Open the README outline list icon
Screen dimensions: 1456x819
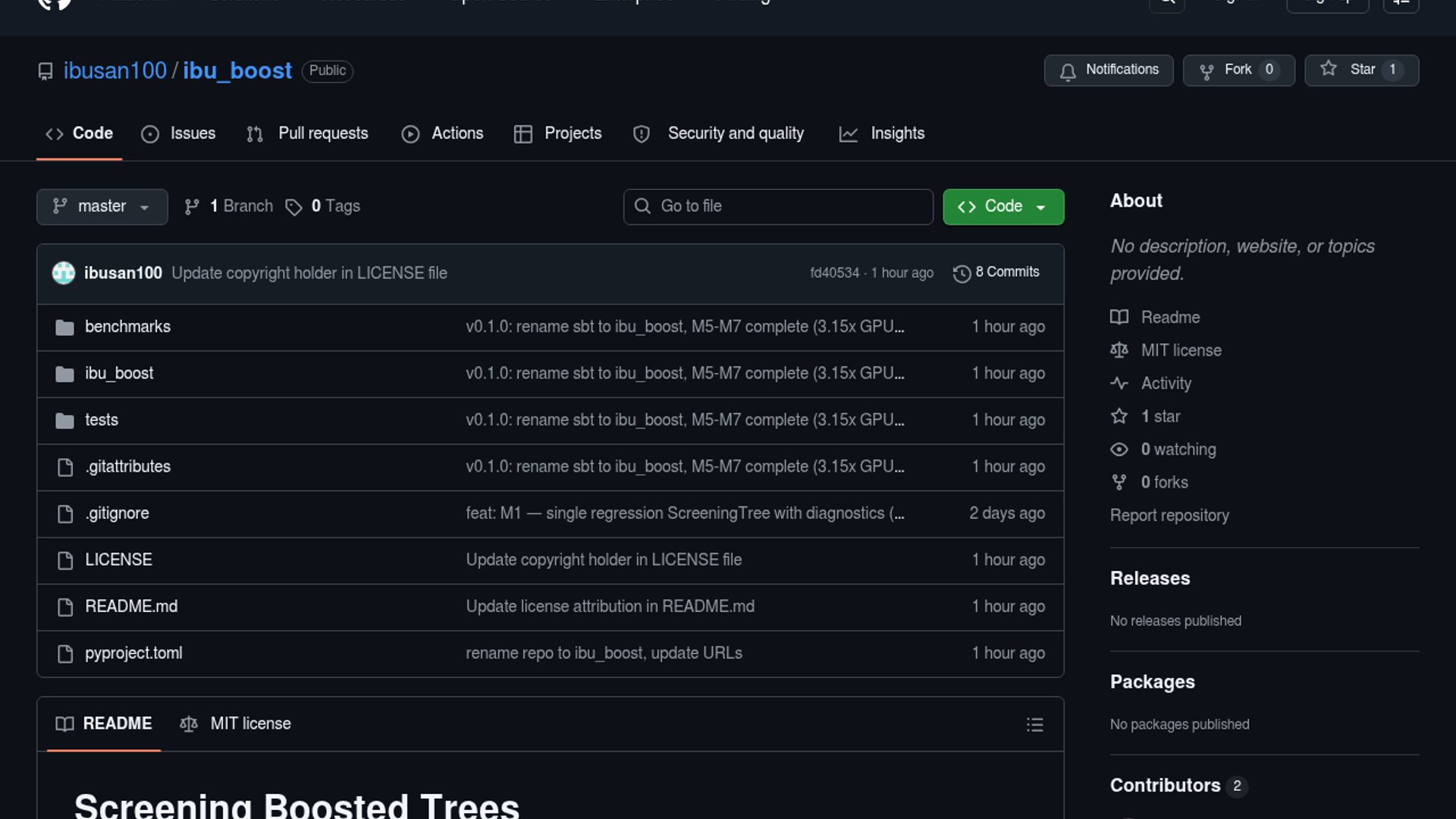1034,724
